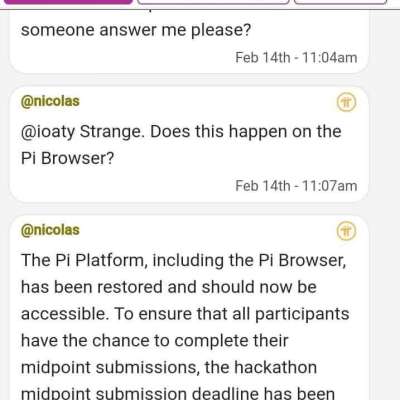The image size is (400, 400).
Task: Tap the "Pi Browser?" line of the message
Action: 67,158
